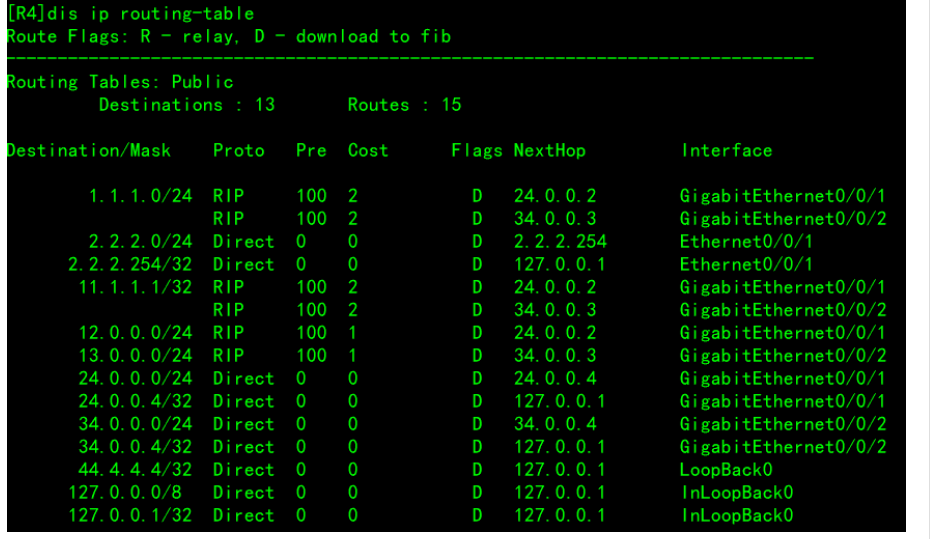
Task: Click next hop 2.2.2.254
Action: coord(560,242)
